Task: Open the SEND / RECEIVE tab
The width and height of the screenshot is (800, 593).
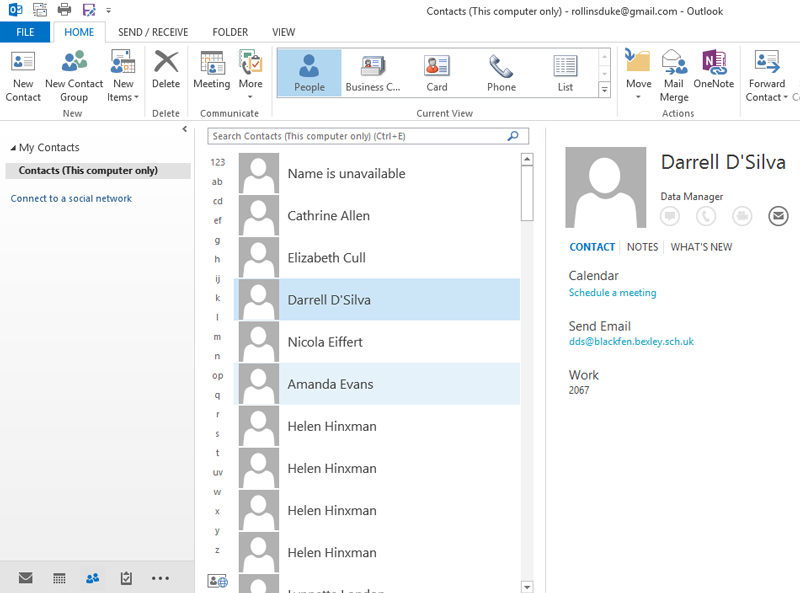Action: (x=153, y=32)
